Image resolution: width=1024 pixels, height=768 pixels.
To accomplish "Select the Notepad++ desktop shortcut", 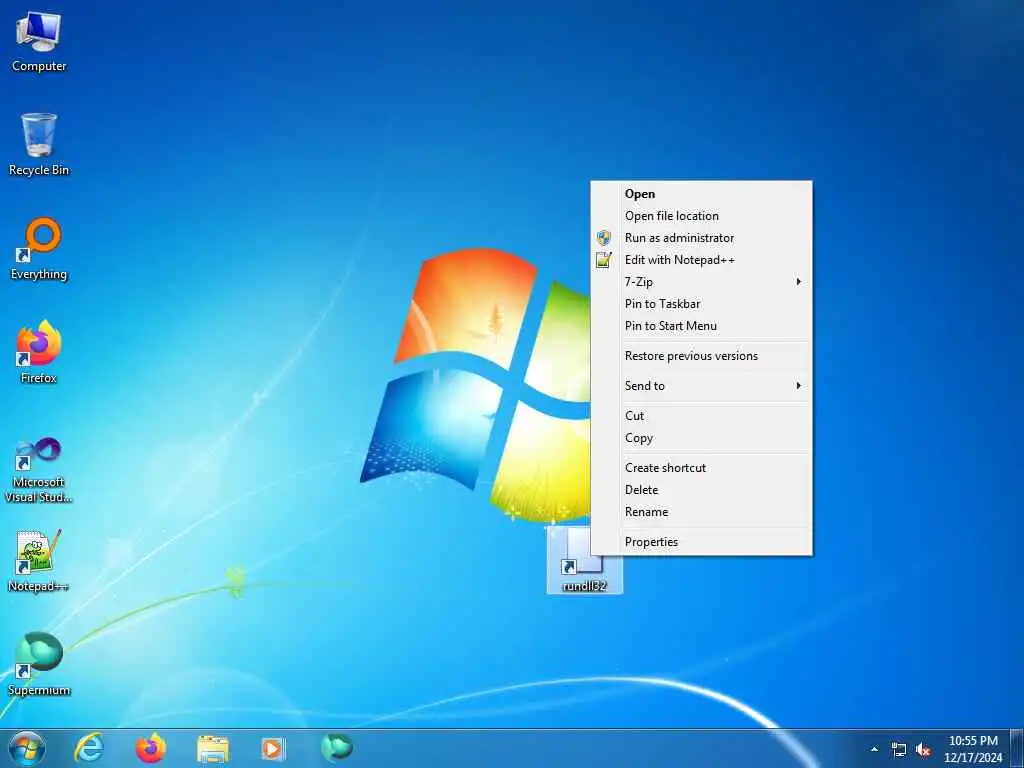I will tap(39, 562).
